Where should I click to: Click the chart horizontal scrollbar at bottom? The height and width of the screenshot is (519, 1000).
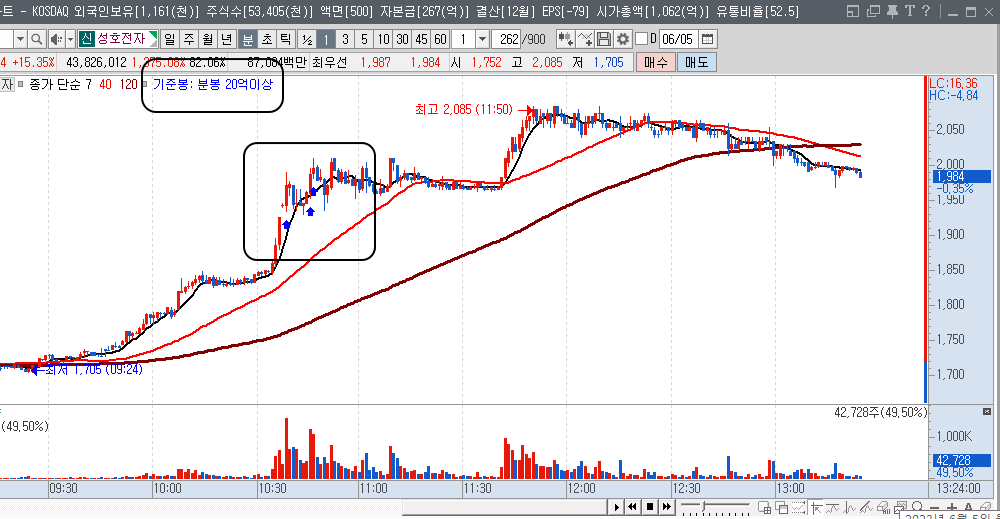[504, 508]
